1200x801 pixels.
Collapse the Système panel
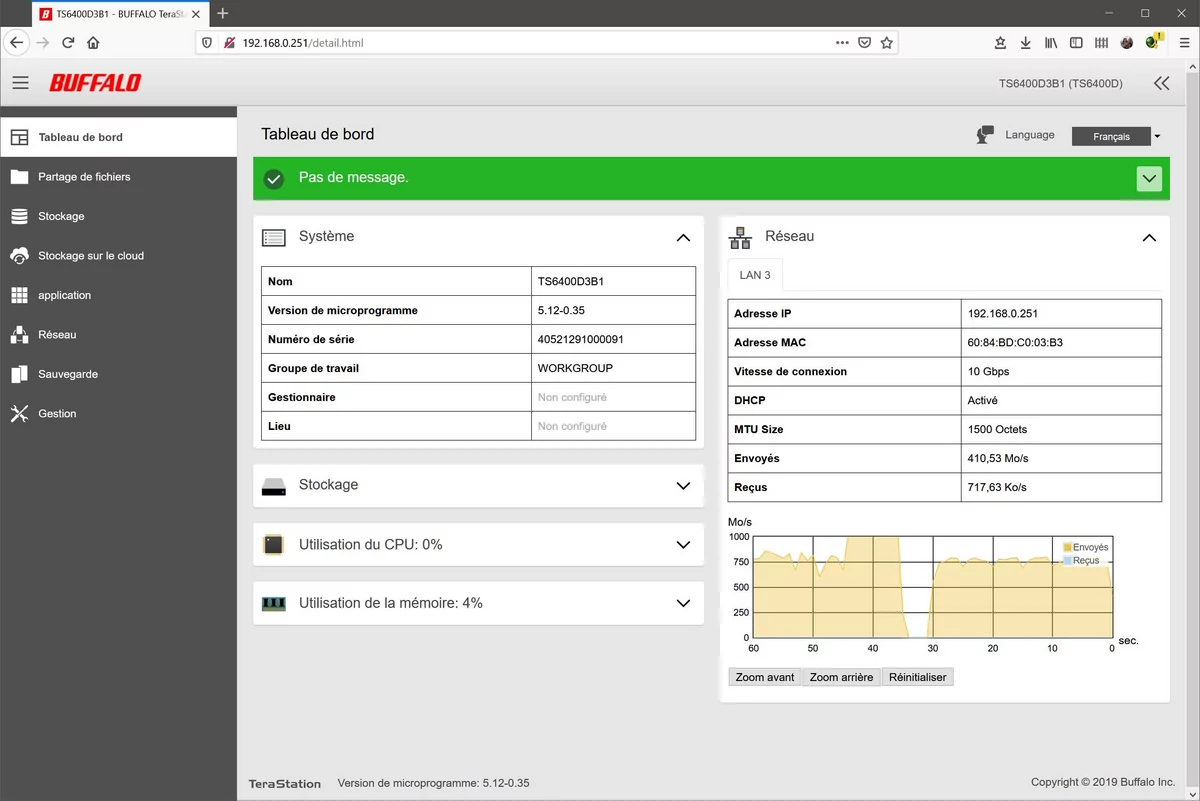[683, 238]
